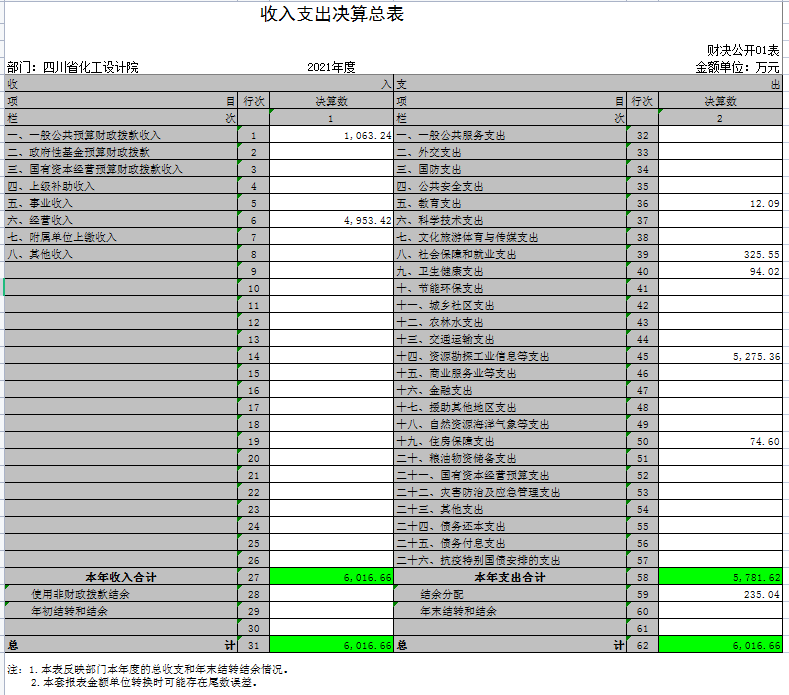The image size is (789, 695).
Task: Click the 援助其他地区支出 cell
Action: tap(510, 407)
